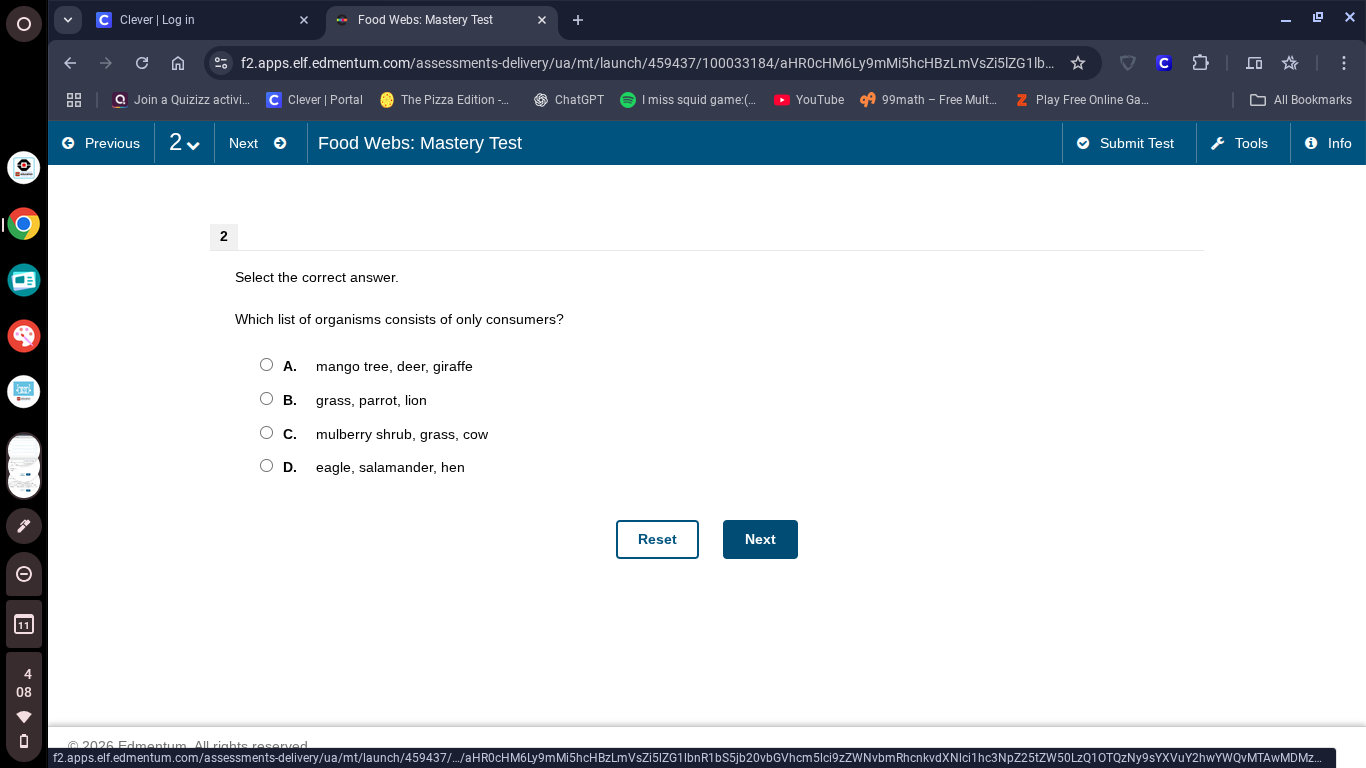Screen dimensions: 1366x768
Task: Click the browser extensions puzzle icon
Action: pos(1200,62)
